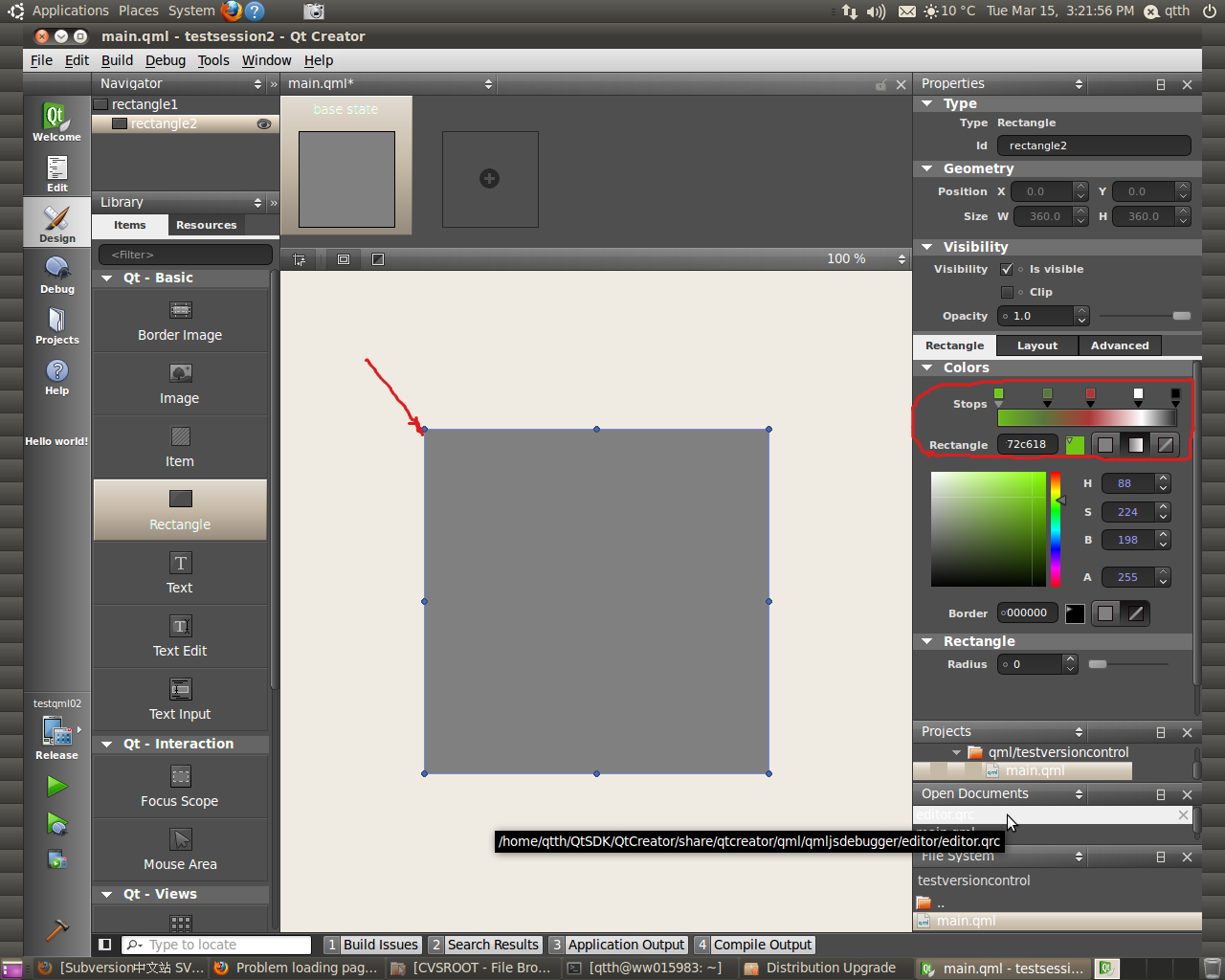Click the black Border color swatch
The height and width of the screenshot is (980, 1225).
[1075, 613]
